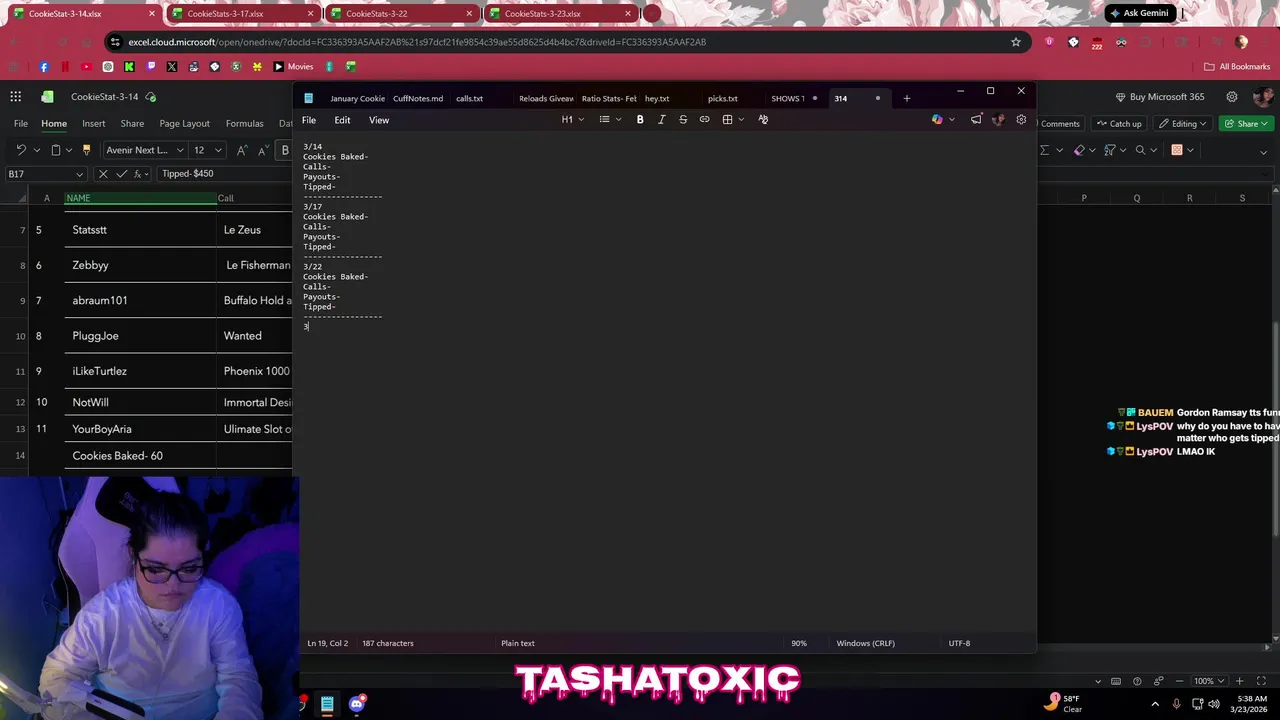Click the Excel Format Painter icon
This screenshot has height=720, width=1280.
click(x=86, y=150)
